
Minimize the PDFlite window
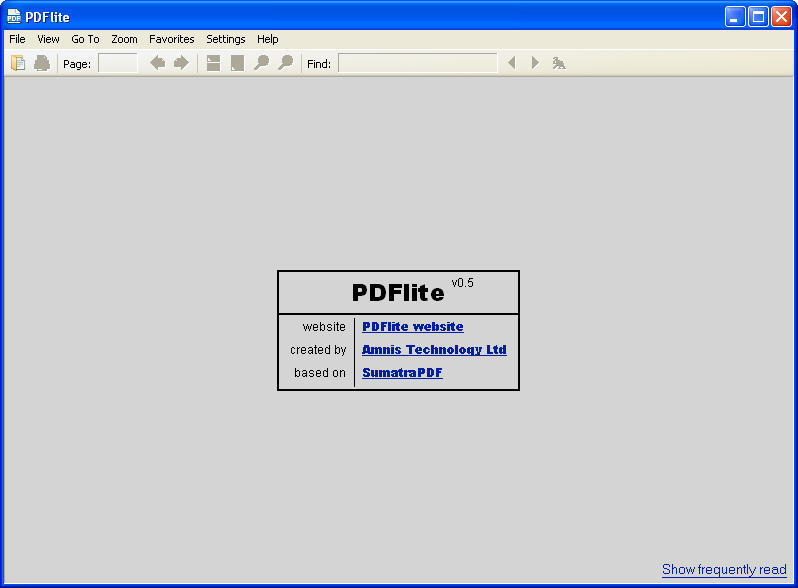tap(735, 17)
